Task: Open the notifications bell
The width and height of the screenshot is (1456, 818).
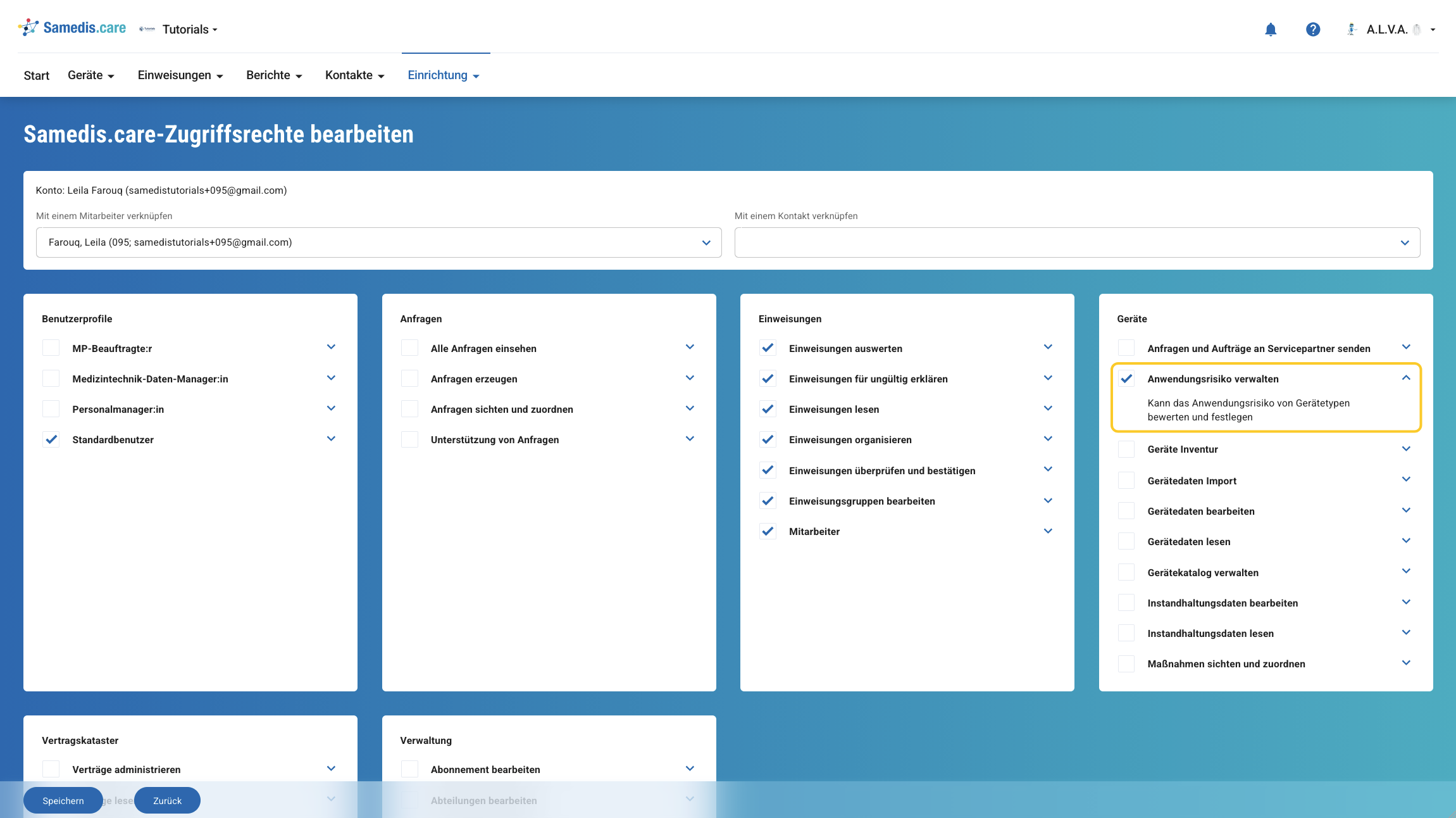Action: coord(1271,29)
